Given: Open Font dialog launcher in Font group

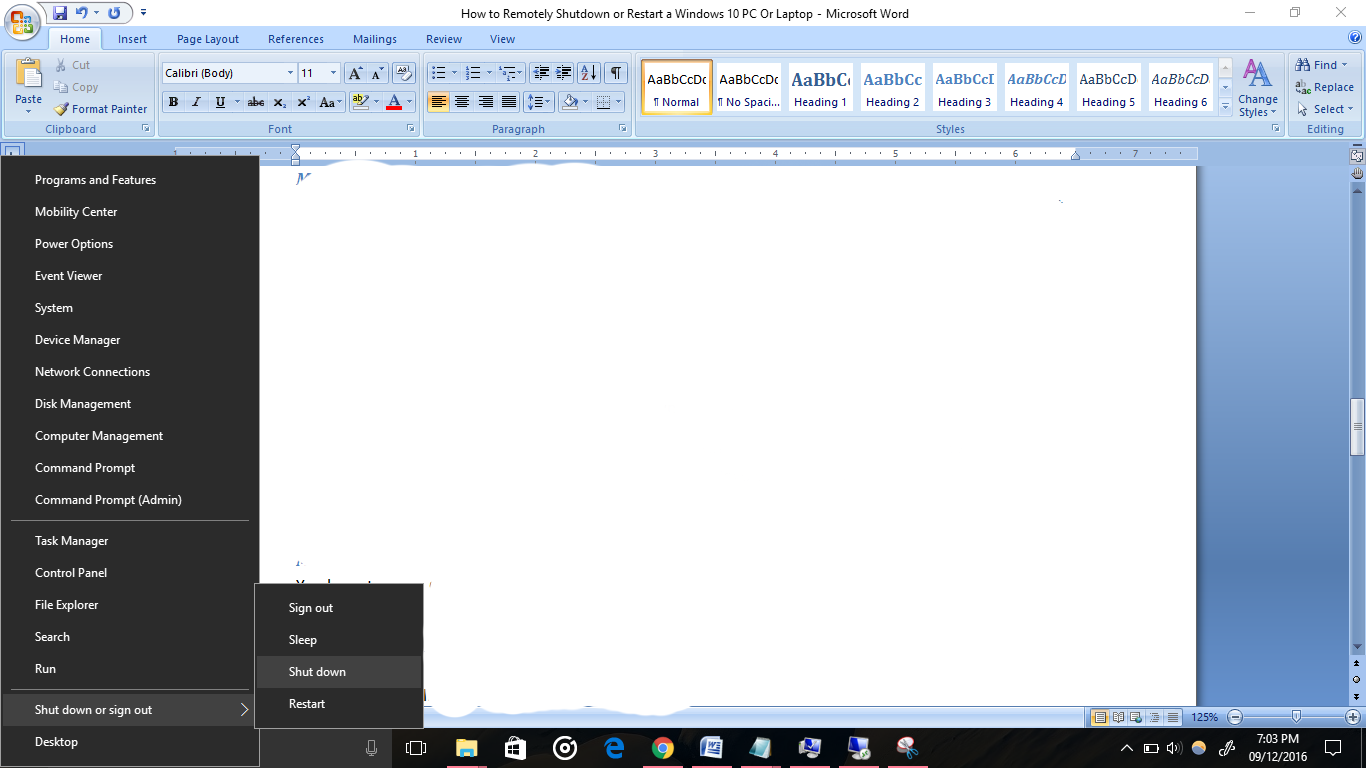Looking at the screenshot, I should point(411,129).
